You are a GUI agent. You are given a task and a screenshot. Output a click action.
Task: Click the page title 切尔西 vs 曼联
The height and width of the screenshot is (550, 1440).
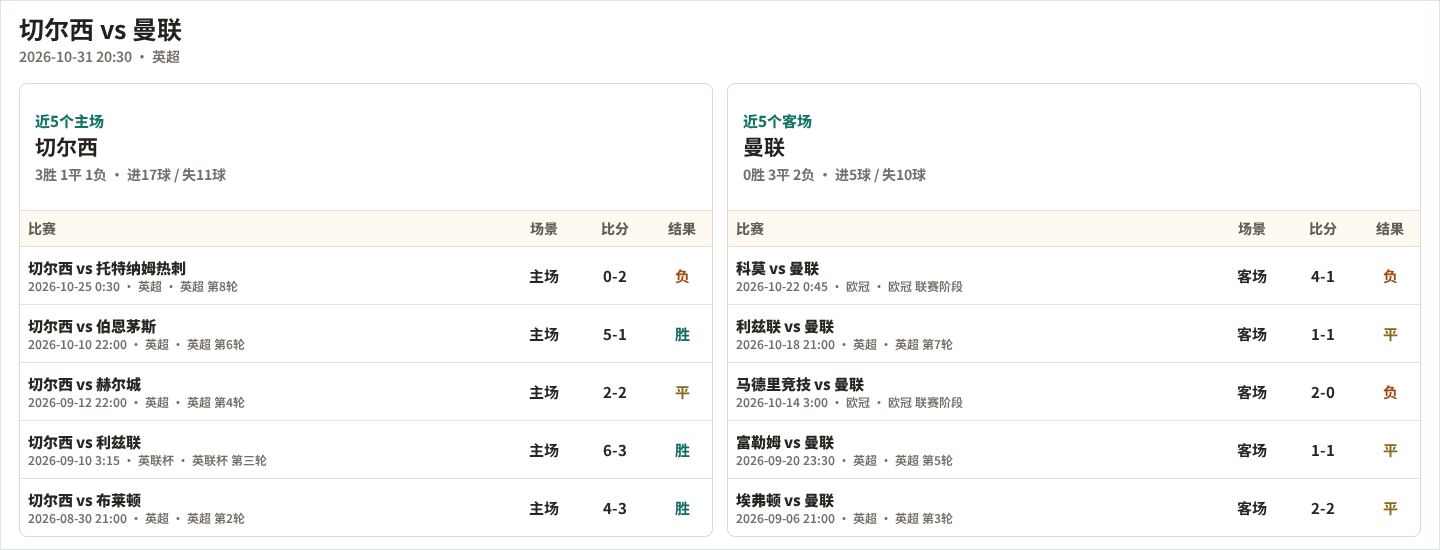point(100,30)
